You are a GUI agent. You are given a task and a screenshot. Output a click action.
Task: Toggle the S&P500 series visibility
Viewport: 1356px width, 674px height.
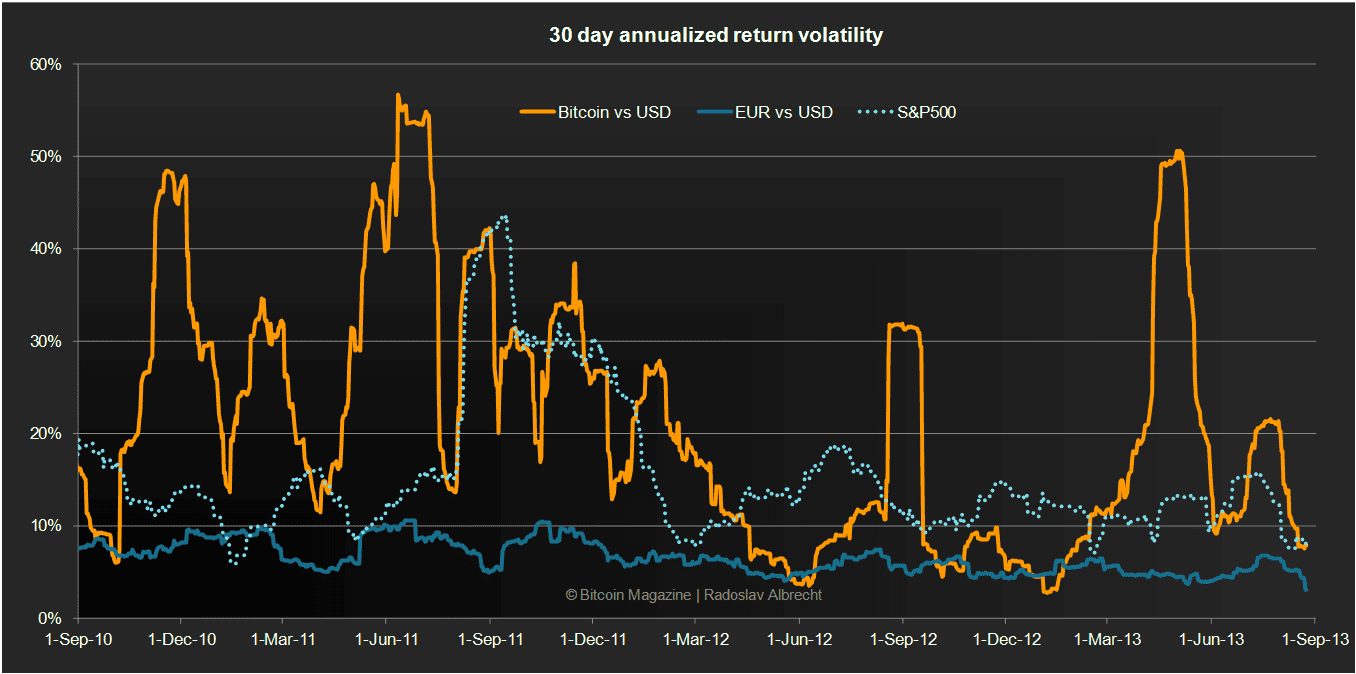click(x=927, y=112)
